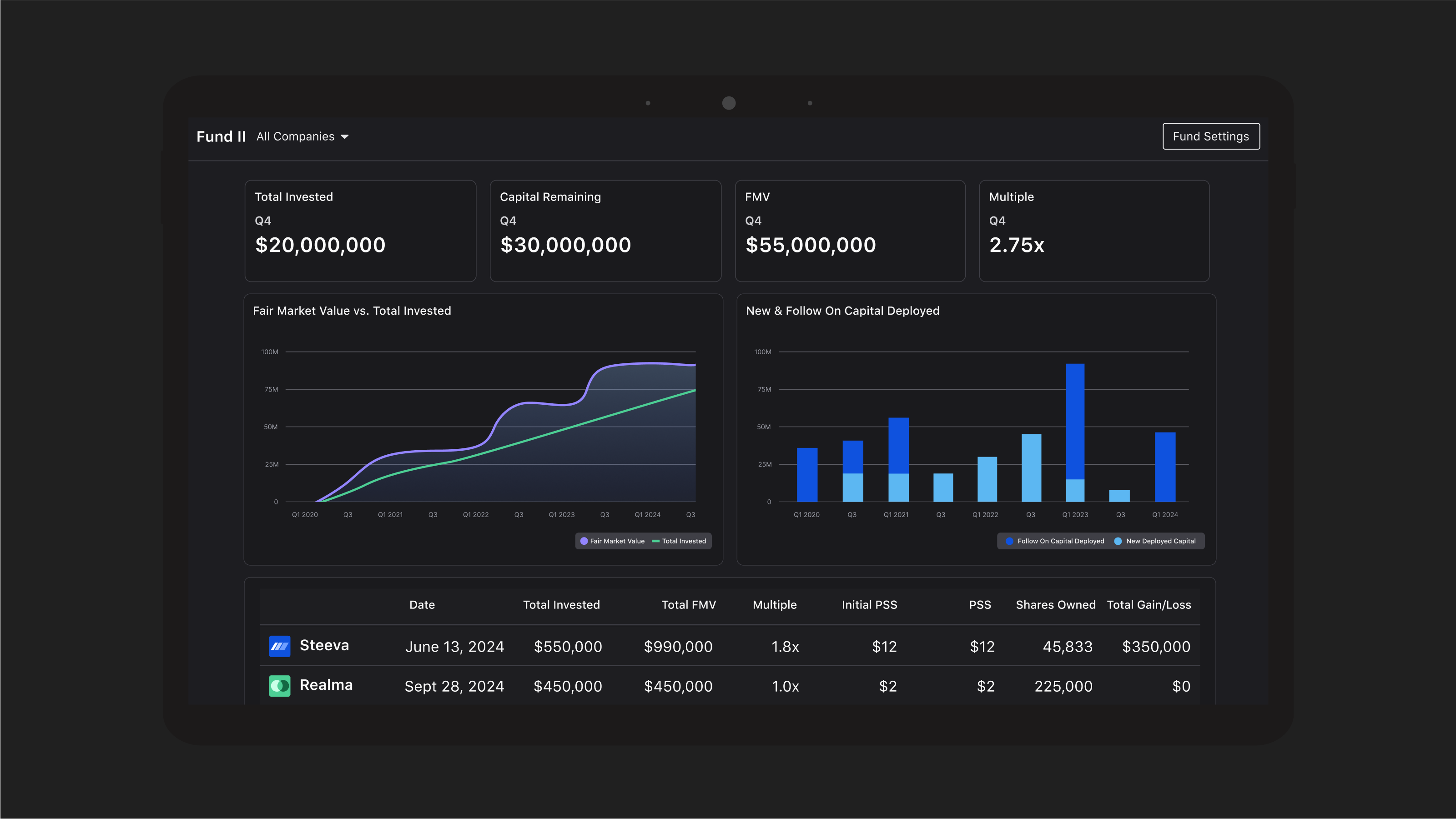This screenshot has height=819, width=1456.
Task: Expand the company filter chevron
Action: [345, 136]
